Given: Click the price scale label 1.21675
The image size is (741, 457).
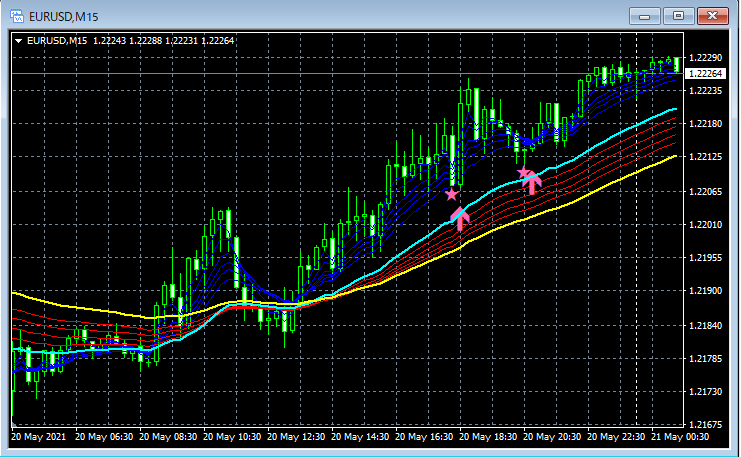Looking at the screenshot, I should [706, 424].
